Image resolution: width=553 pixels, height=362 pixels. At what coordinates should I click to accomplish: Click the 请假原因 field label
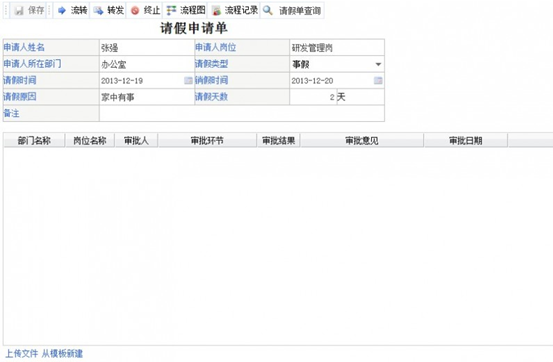pos(20,96)
